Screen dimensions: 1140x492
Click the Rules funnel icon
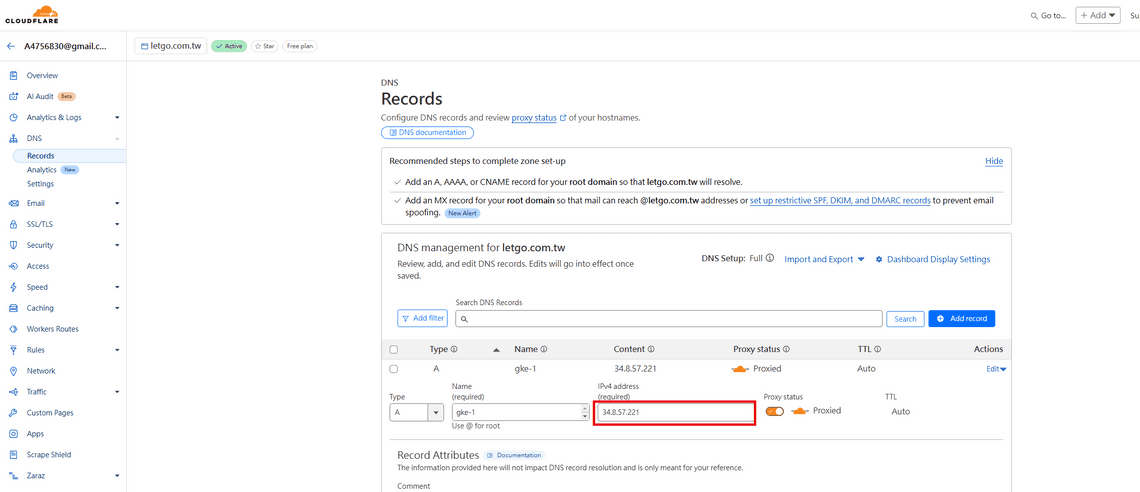[x=13, y=350]
